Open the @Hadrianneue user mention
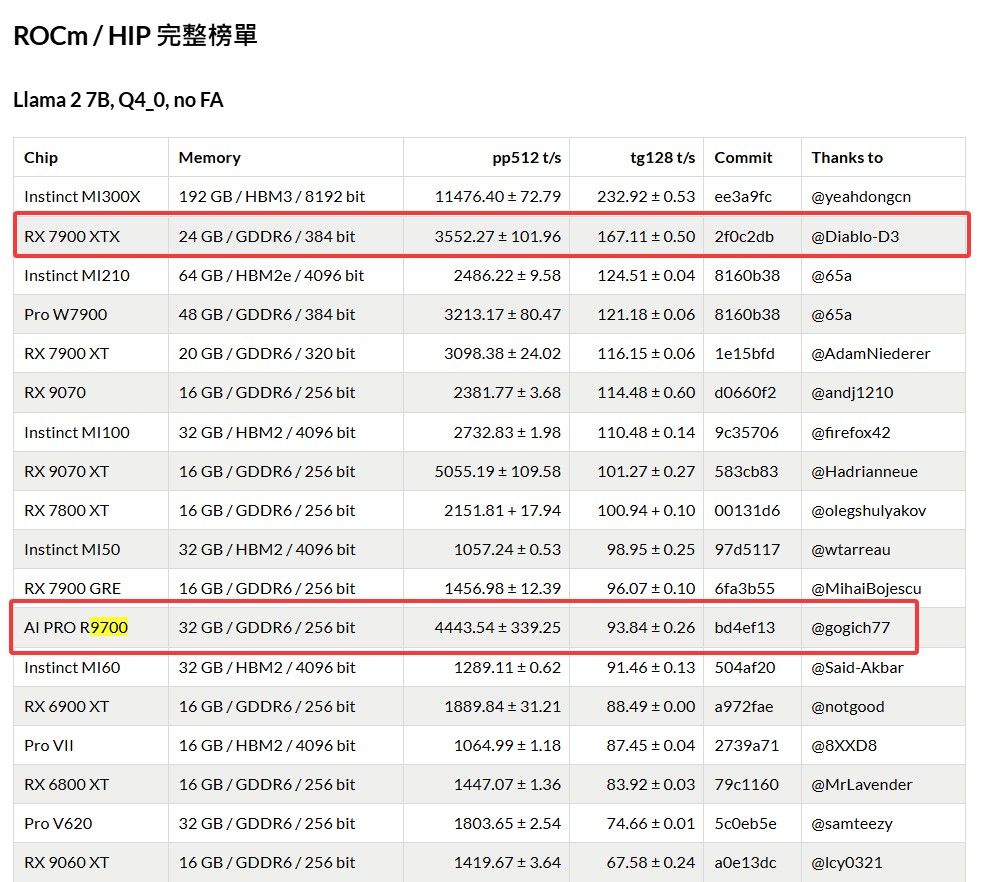The width and height of the screenshot is (995, 882). [864, 471]
